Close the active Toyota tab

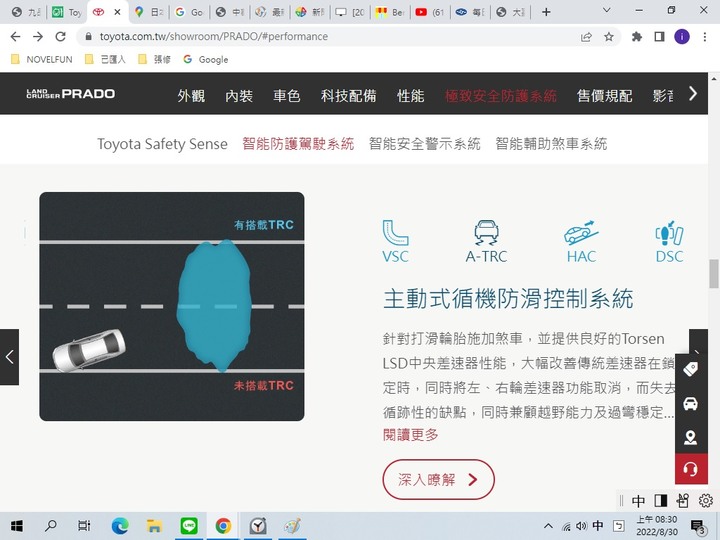[118, 12]
